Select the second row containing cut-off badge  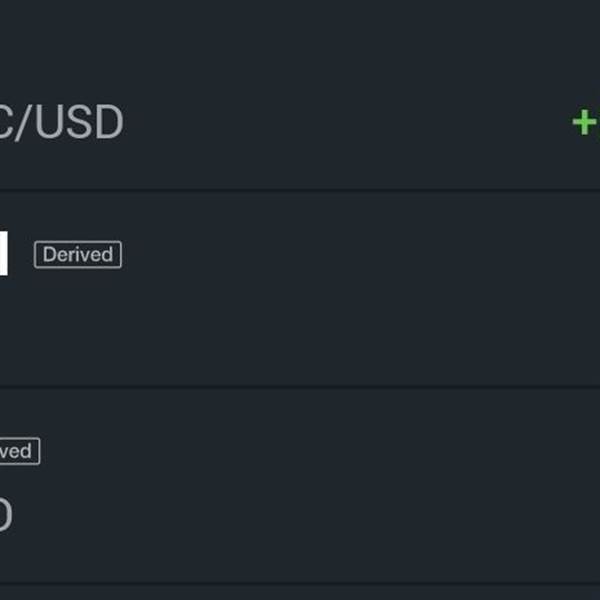pyautogui.click(x=300, y=485)
